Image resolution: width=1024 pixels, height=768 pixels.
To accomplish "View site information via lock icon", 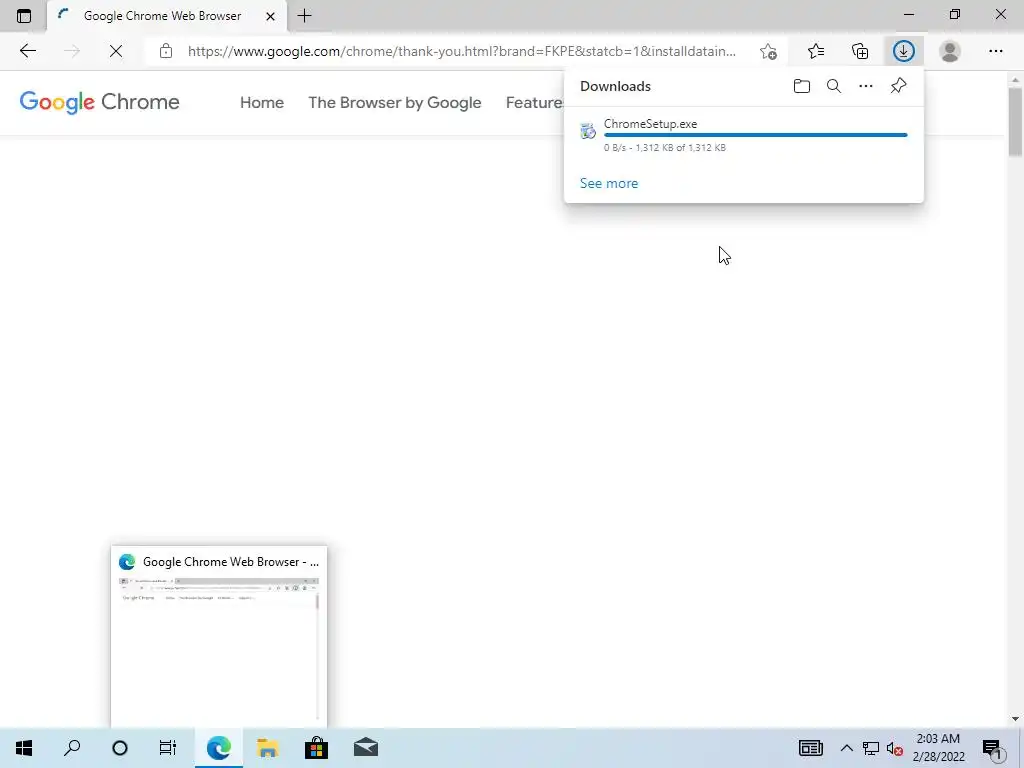I will pos(166,51).
